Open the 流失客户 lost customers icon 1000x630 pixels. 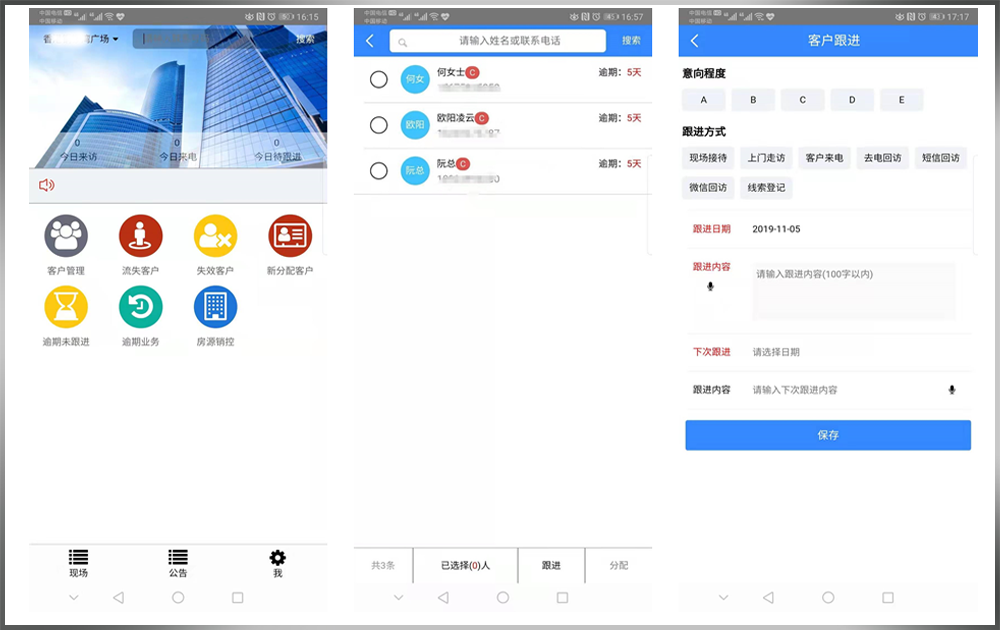[x=141, y=237]
